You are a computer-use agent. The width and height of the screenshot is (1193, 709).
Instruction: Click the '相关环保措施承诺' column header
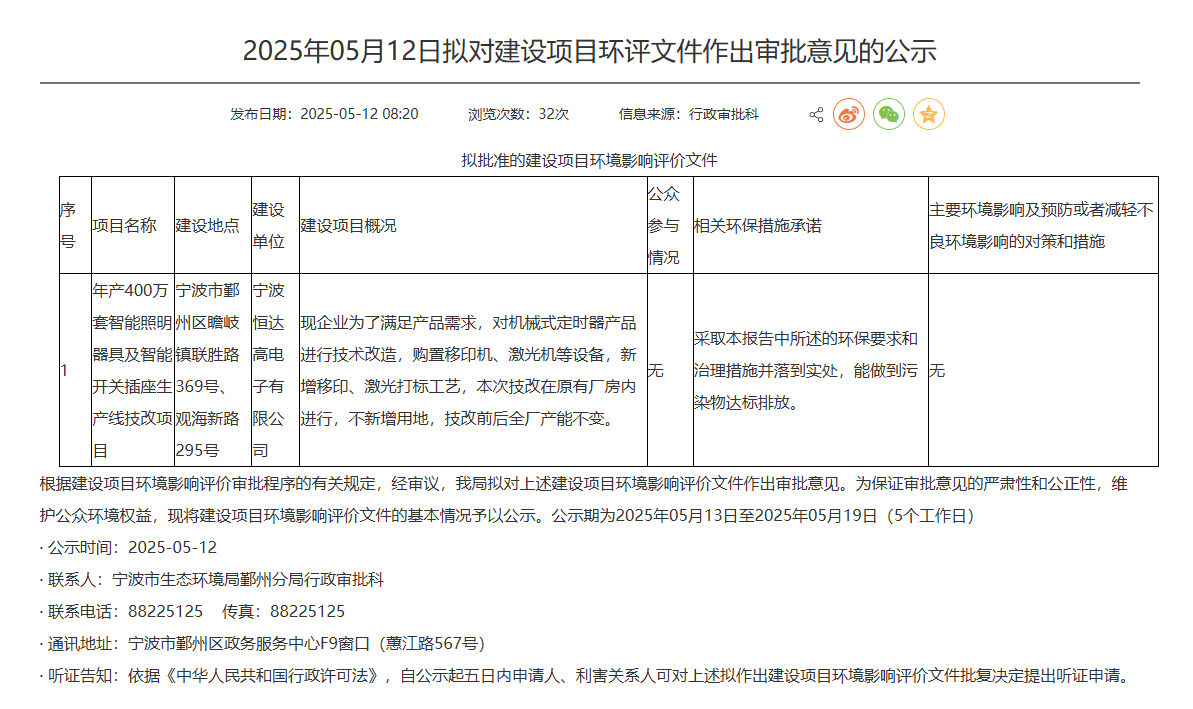tap(811, 225)
